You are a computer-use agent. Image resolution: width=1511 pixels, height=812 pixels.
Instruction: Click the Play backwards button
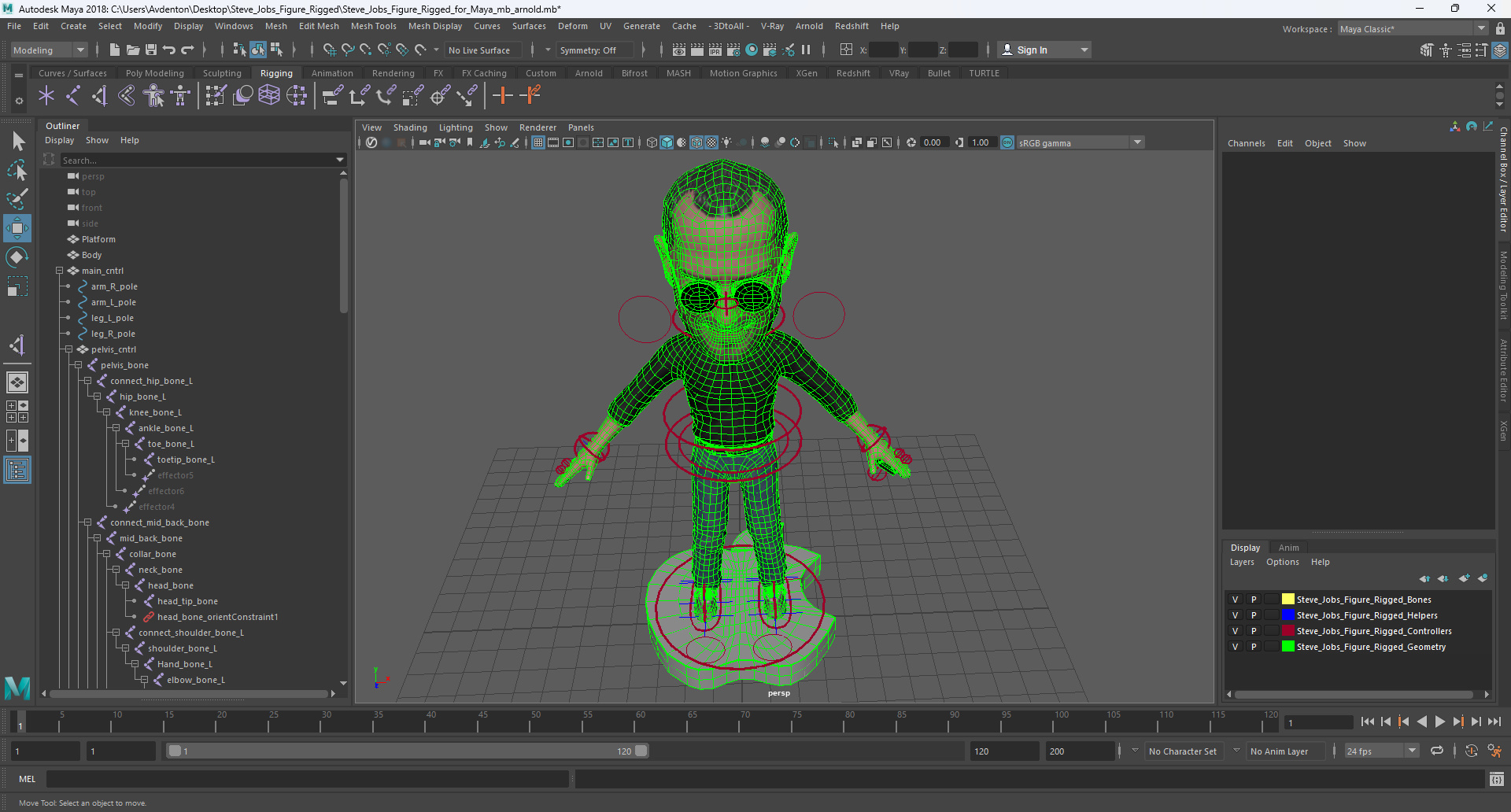[x=1421, y=722]
